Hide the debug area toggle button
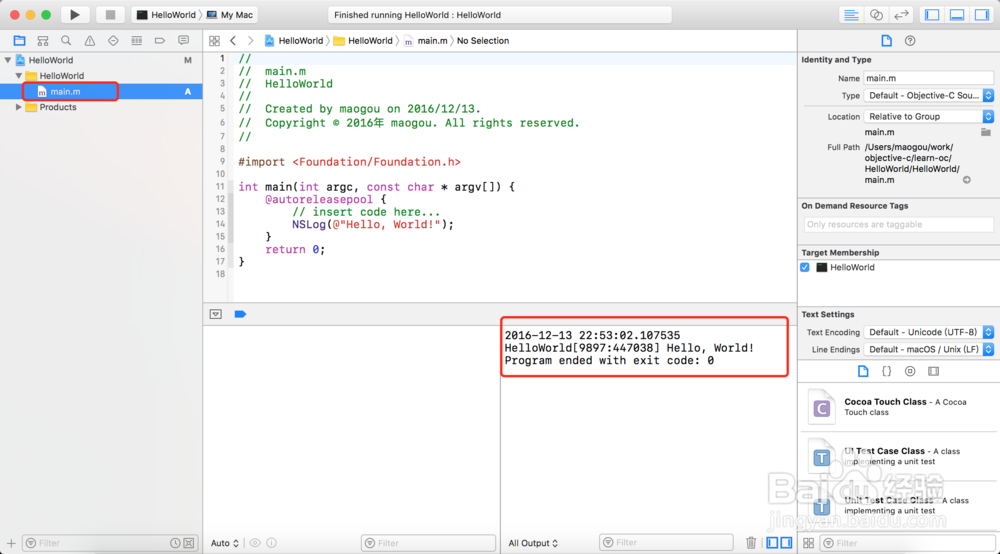This screenshot has width=1000, height=554. (x=216, y=314)
